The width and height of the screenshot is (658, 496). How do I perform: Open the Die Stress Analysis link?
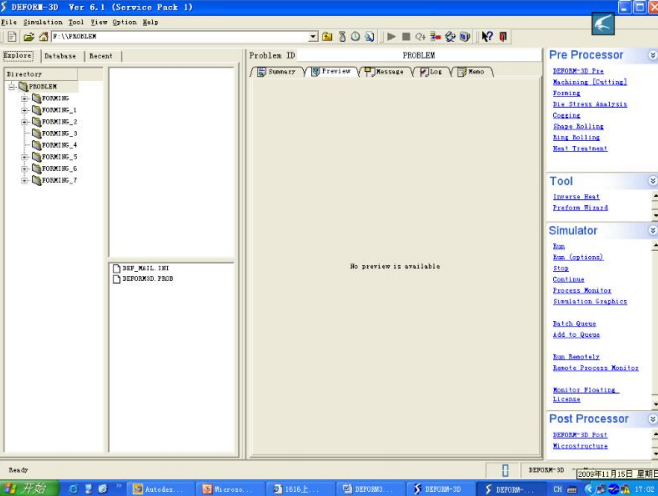click(590, 104)
